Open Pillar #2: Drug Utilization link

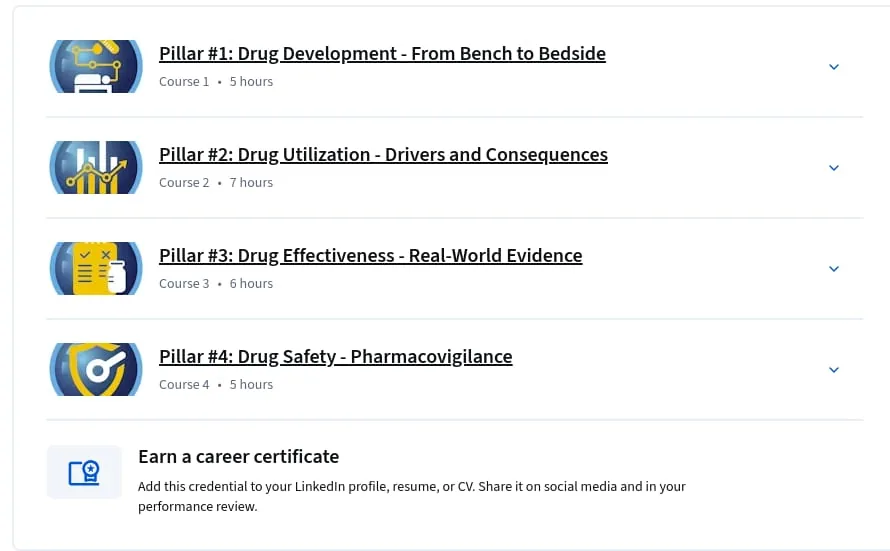click(383, 154)
